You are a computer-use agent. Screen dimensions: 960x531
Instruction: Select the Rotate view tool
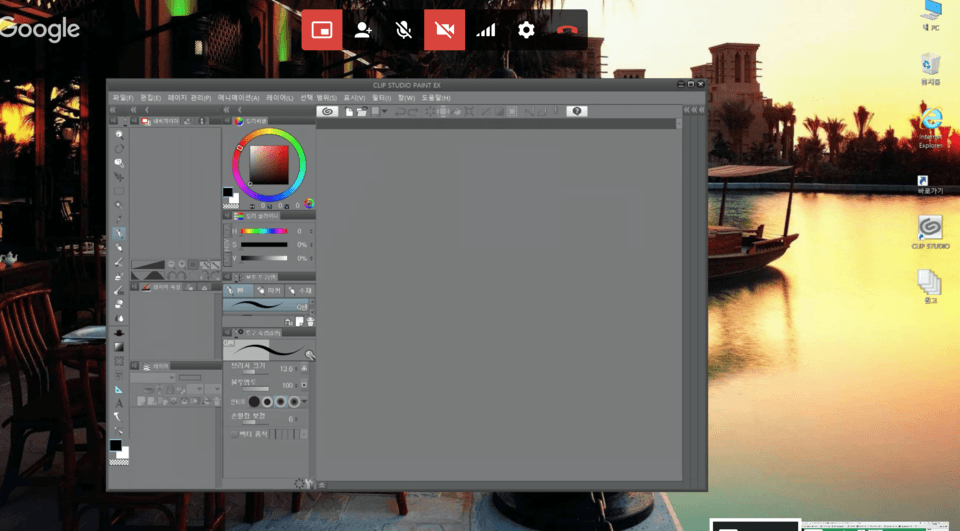click(119, 148)
